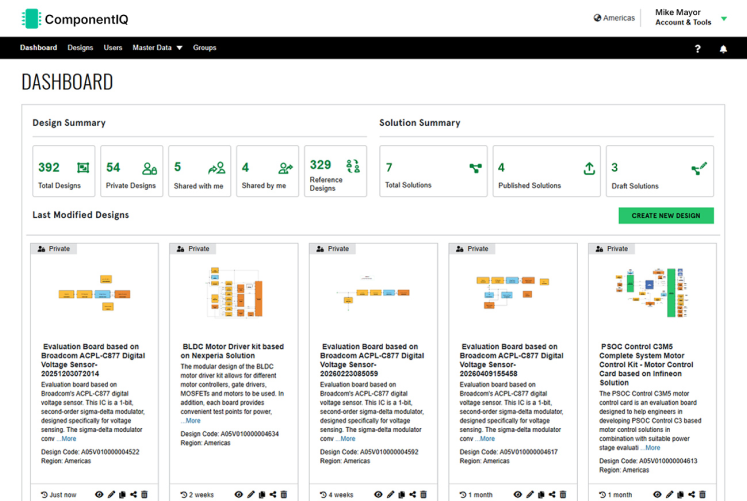Viewport: 747px width, 501px height.
Task: Delete the PSOC Control C3M5 design
Action: (702, 494)
